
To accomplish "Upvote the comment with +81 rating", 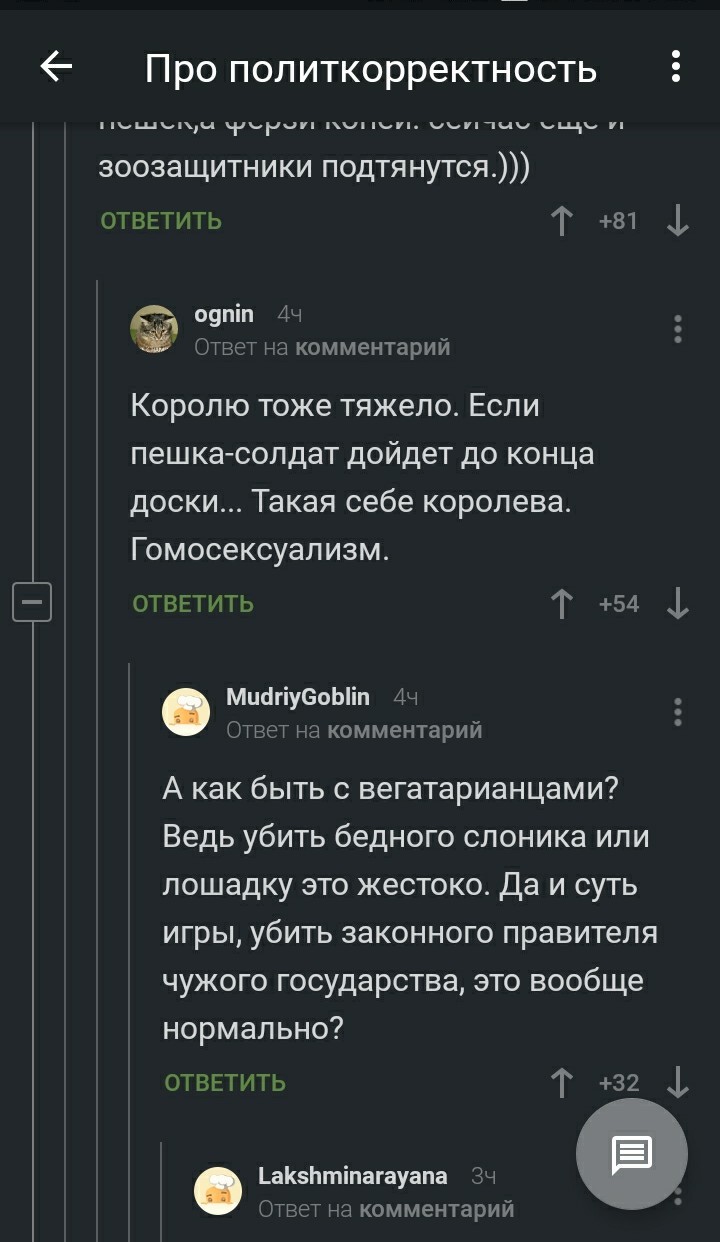I will pos(562,221).
